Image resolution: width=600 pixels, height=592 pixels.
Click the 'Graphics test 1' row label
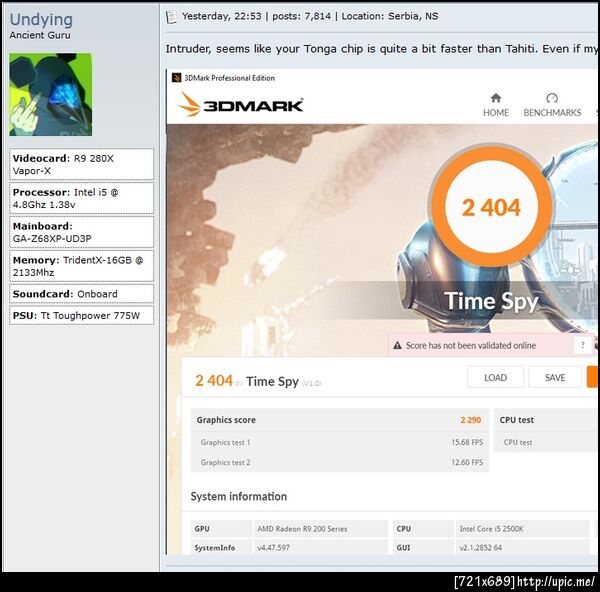coord(225,442)
